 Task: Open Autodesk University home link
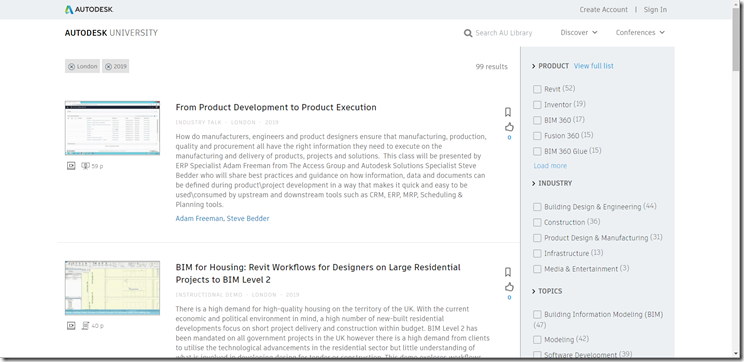click(111, 33)
